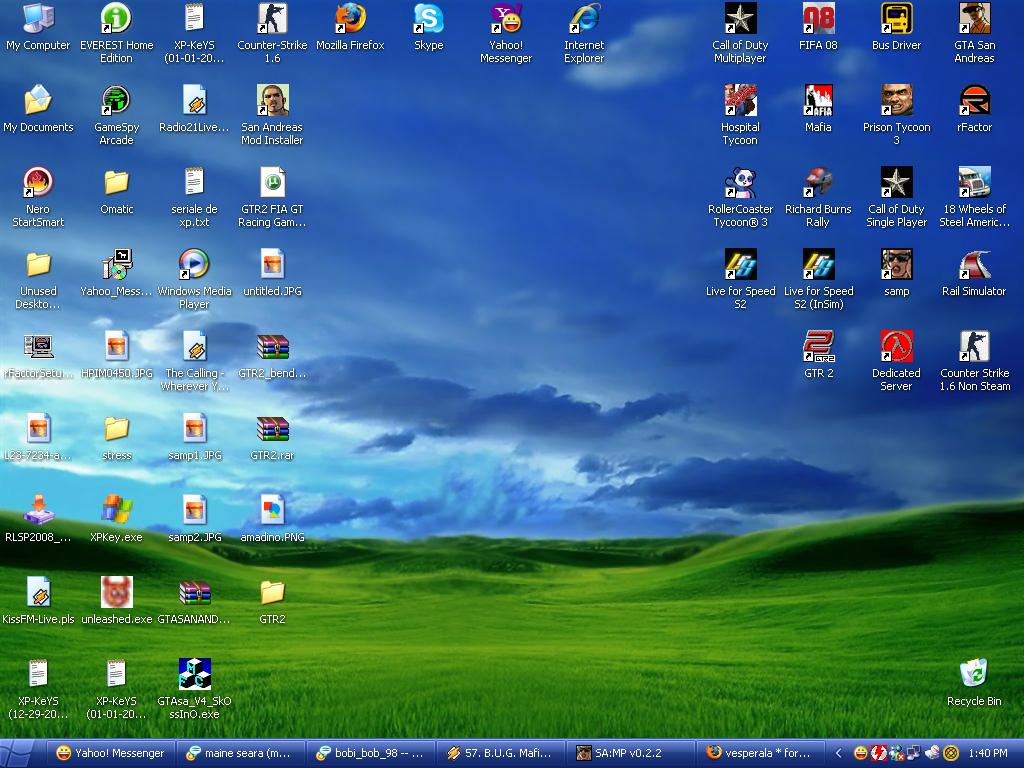Open the Recycle Bin
Viewport: 1024px width, 768px height.
973,675
